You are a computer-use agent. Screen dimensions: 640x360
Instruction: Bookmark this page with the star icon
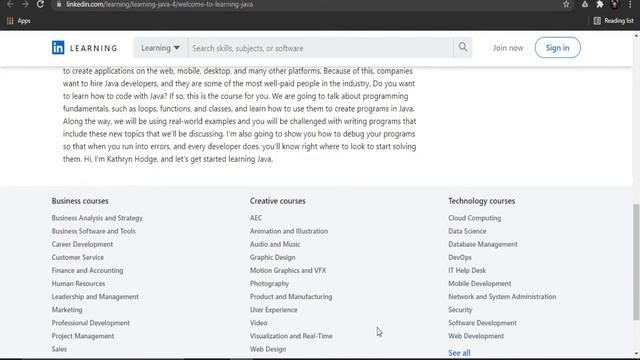(566, 4)
